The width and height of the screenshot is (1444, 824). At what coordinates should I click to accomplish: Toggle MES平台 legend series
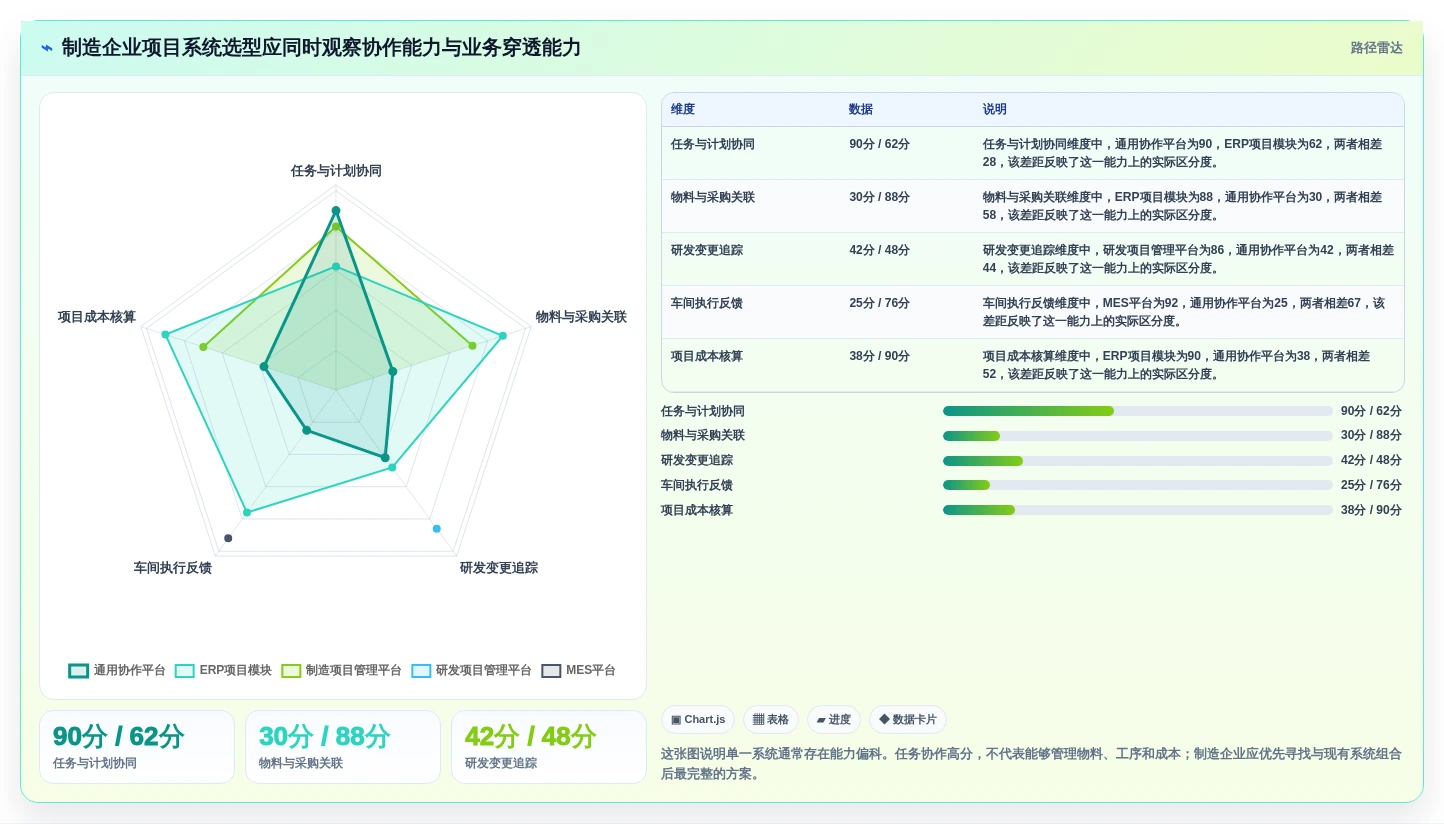click(578, 670)
